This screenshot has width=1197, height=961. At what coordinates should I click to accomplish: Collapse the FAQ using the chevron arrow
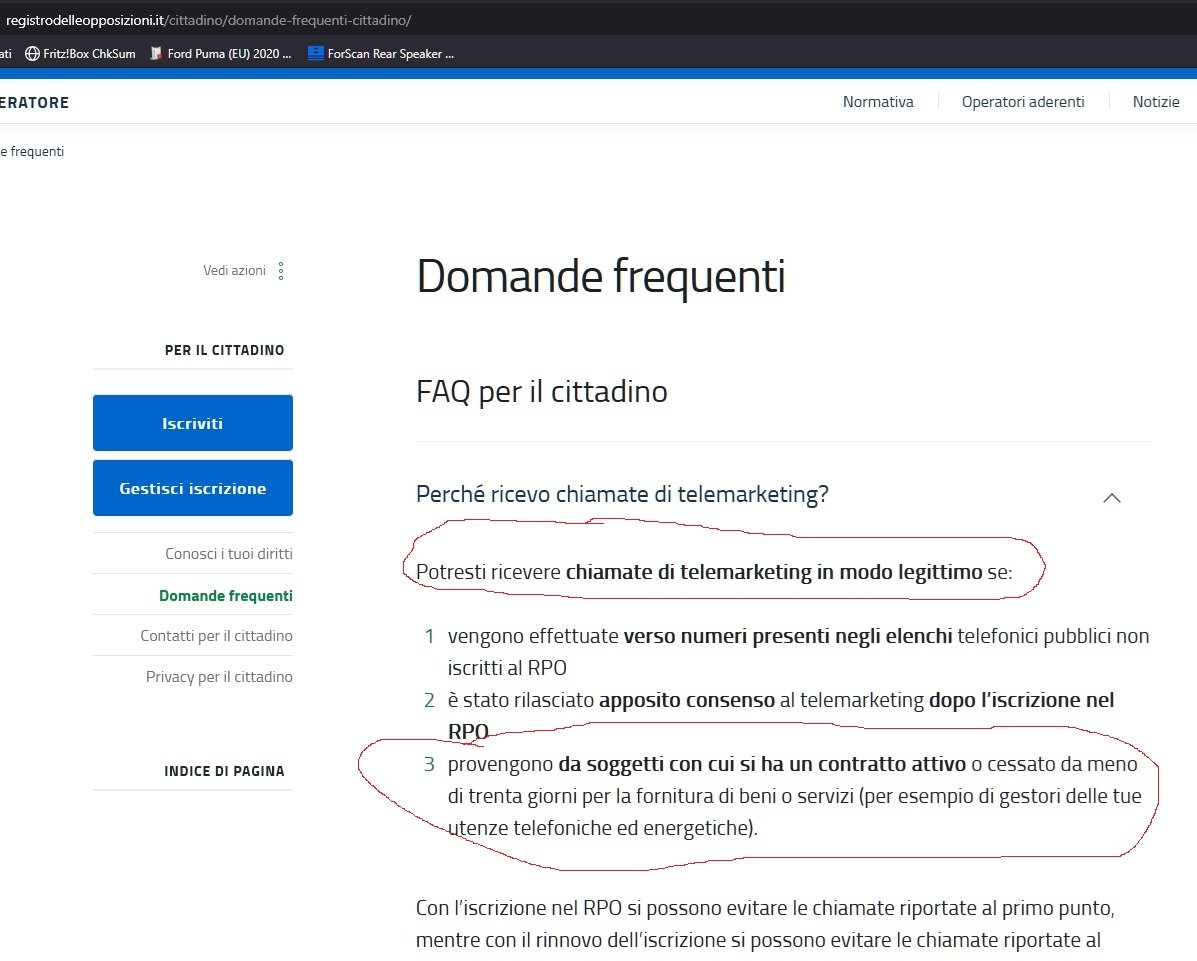point(1111,497)
